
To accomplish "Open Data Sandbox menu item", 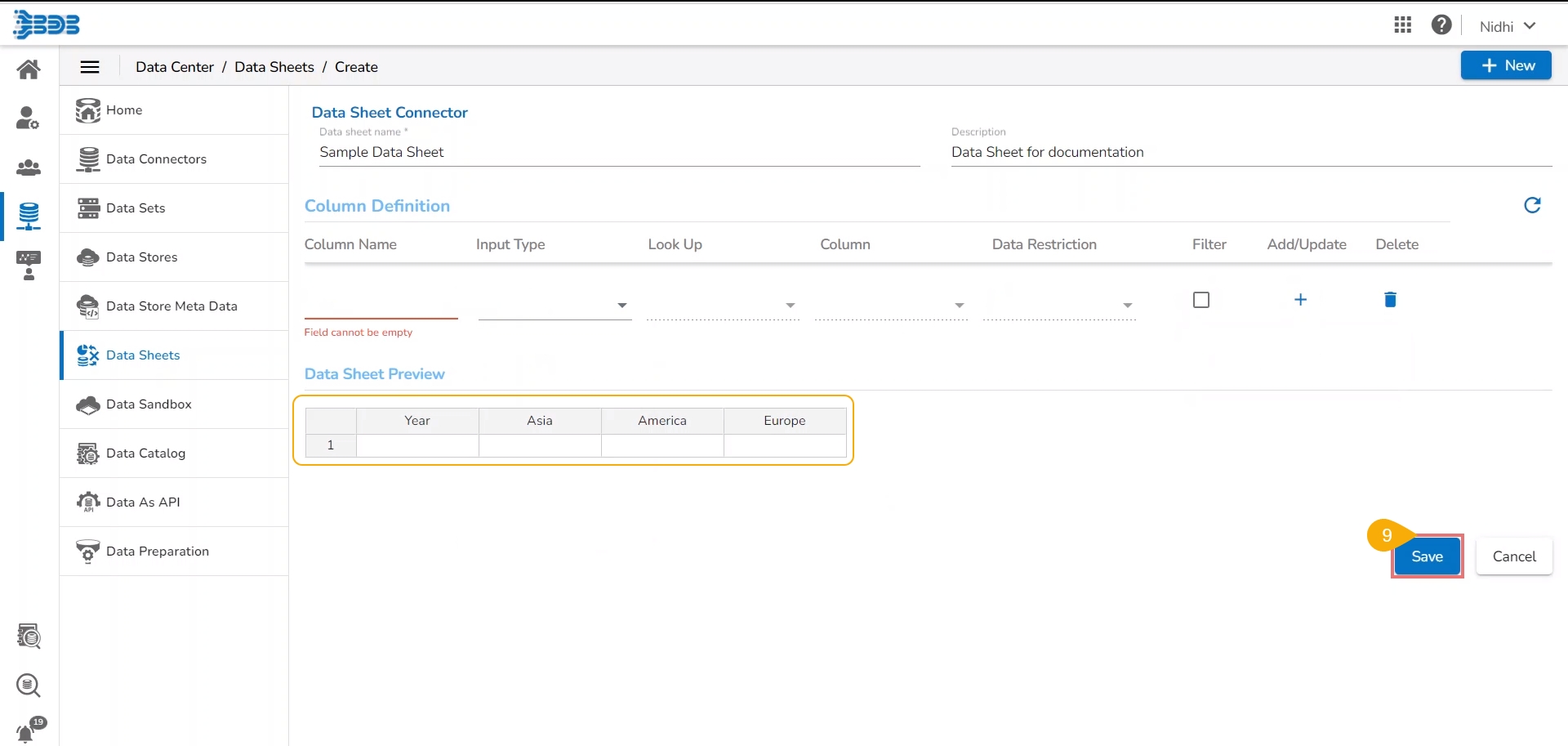I will (149, 404).
